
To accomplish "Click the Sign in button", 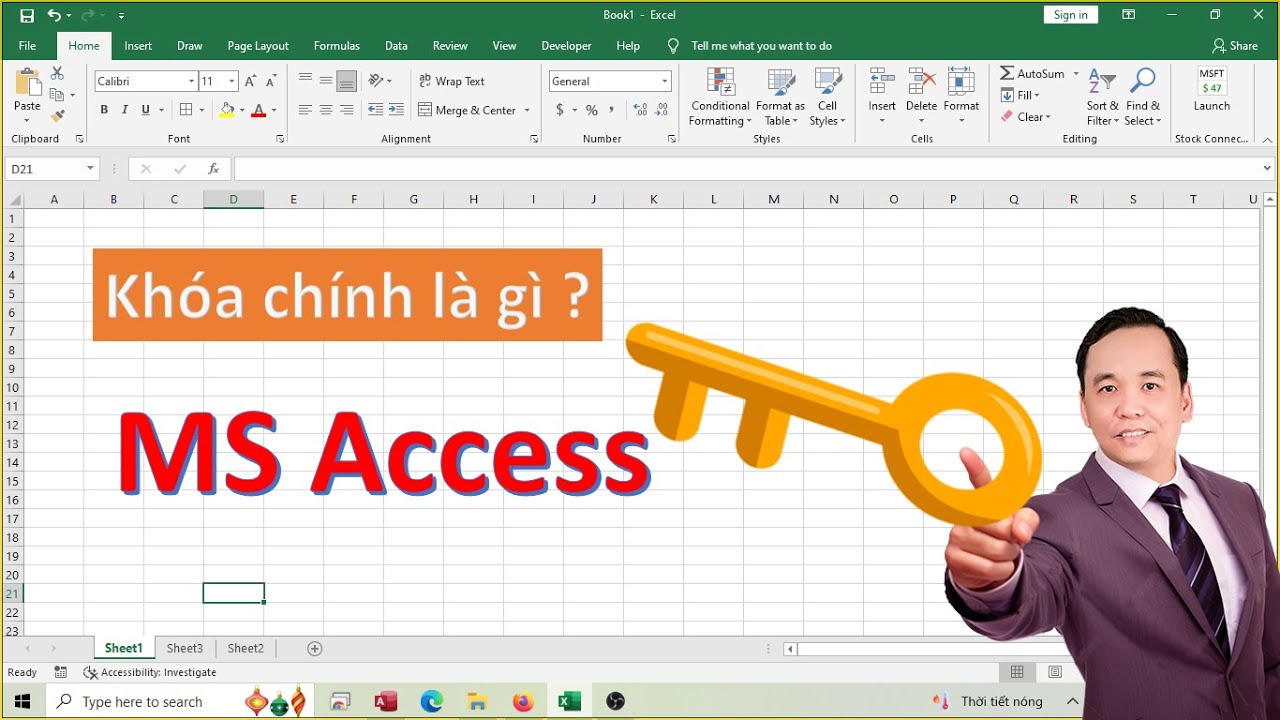I will tap(1071, 15).
